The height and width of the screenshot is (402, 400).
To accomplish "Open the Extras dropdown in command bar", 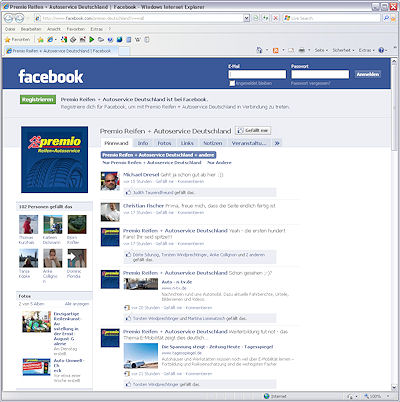I will [366, 50].
